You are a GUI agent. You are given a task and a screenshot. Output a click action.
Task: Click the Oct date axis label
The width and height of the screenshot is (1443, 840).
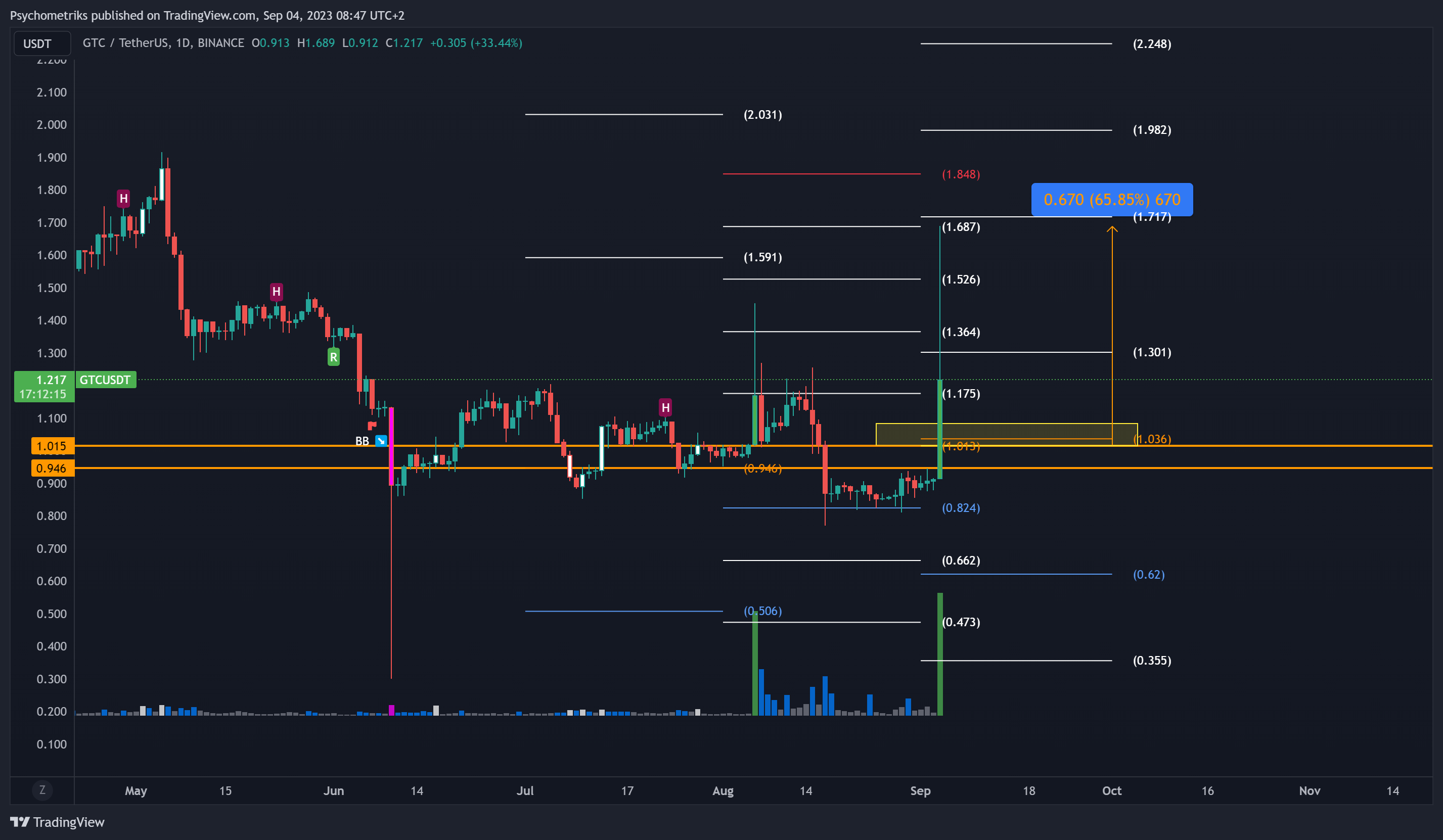[1111, 791]
